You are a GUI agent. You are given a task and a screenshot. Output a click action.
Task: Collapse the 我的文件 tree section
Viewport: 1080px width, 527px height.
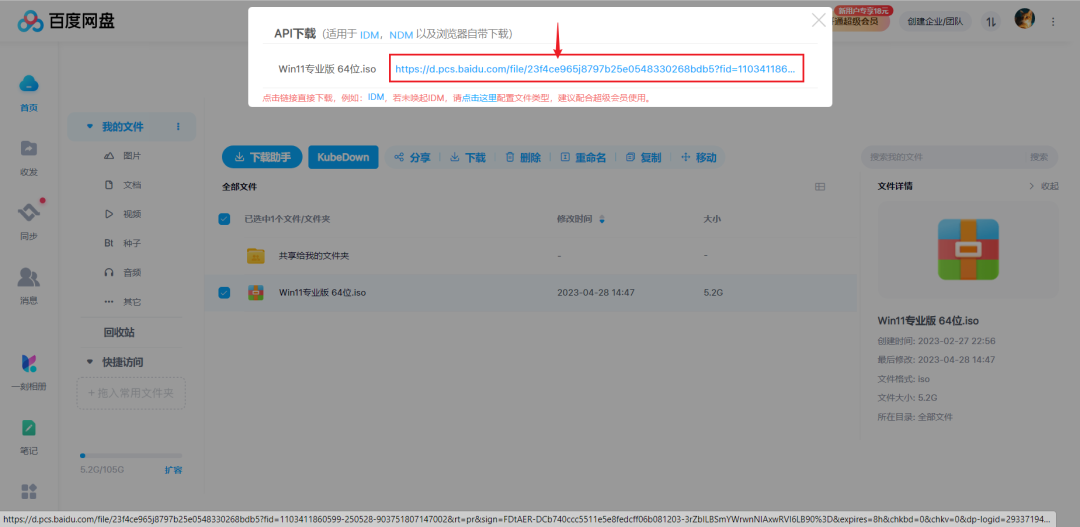90,127
